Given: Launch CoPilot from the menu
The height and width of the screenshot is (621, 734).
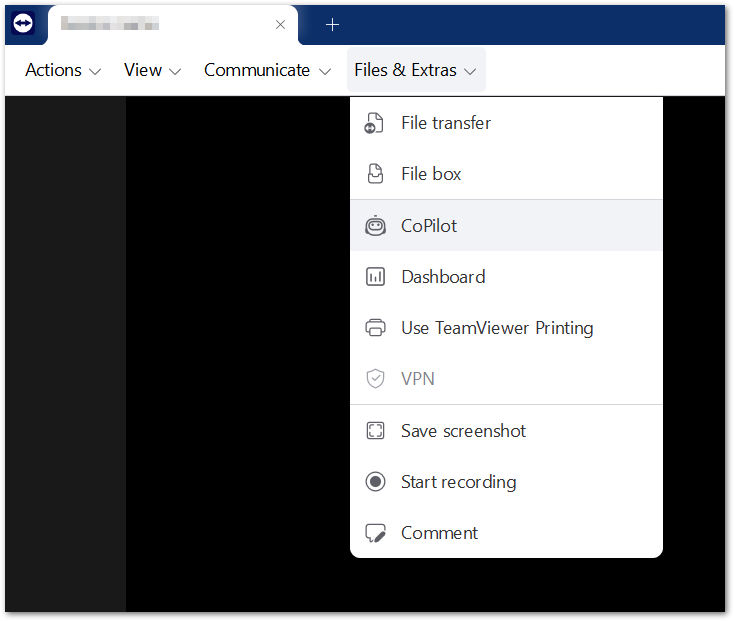Looking at the screenshot, I should tap(506, 226).
